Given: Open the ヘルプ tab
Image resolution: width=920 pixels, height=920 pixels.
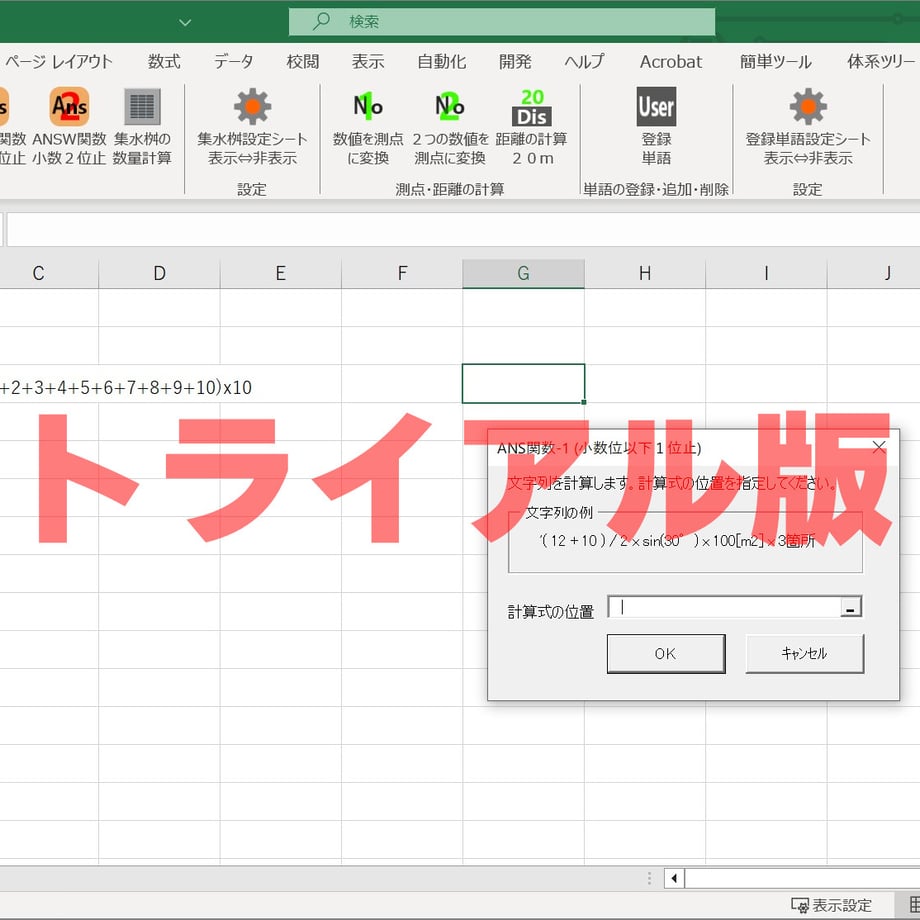Looking at the screenshot, I should tap(584, 62).
